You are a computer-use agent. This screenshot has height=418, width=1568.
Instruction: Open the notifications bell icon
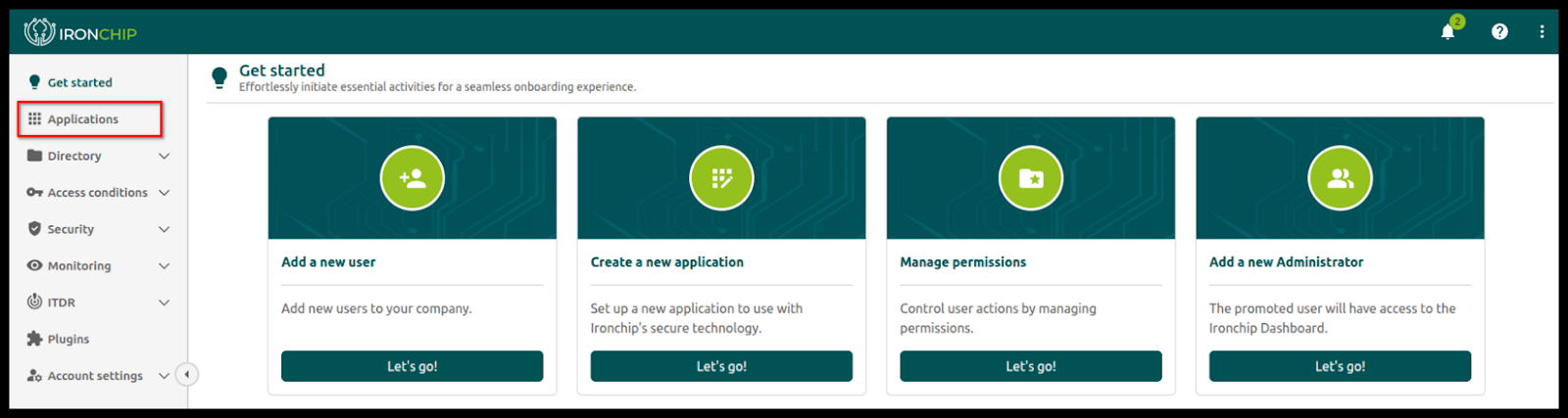(x=1447, y=32)
